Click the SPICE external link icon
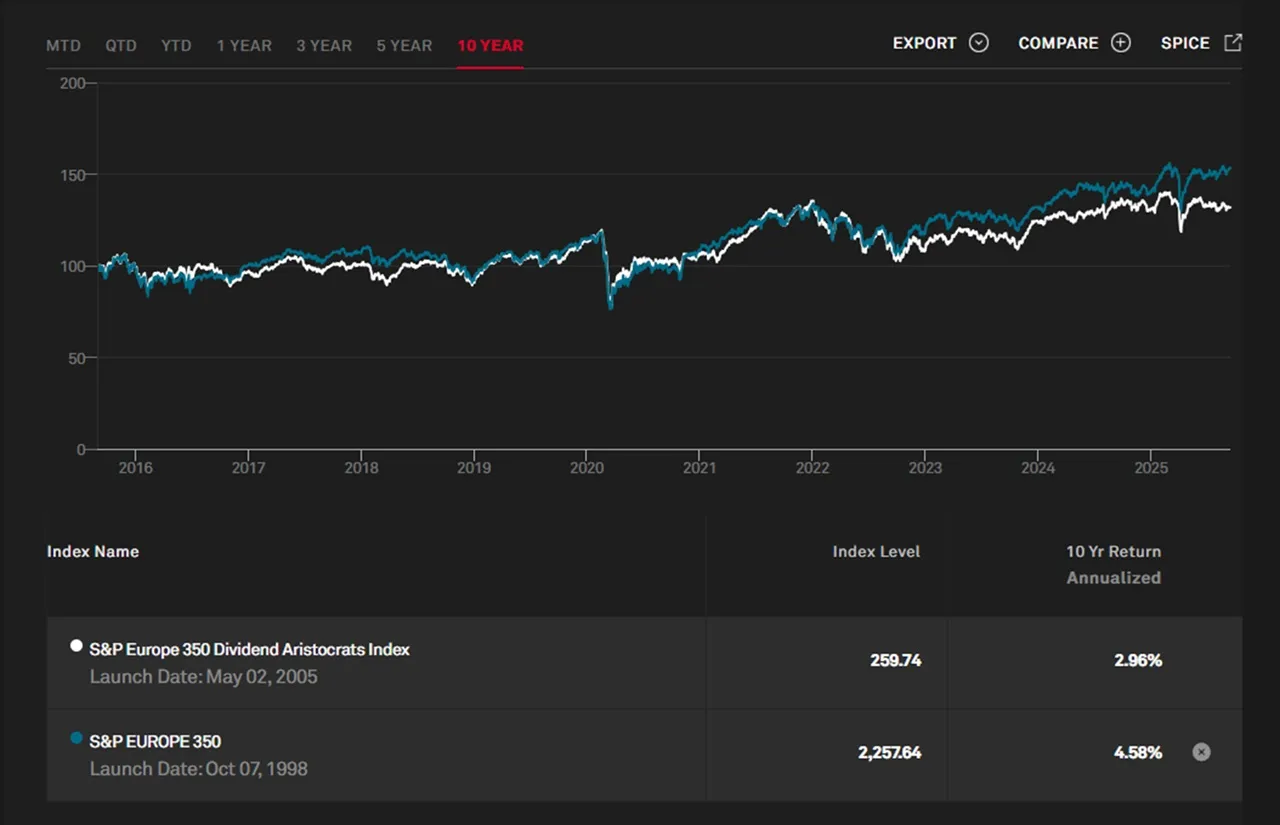 tap(1233, 43)
